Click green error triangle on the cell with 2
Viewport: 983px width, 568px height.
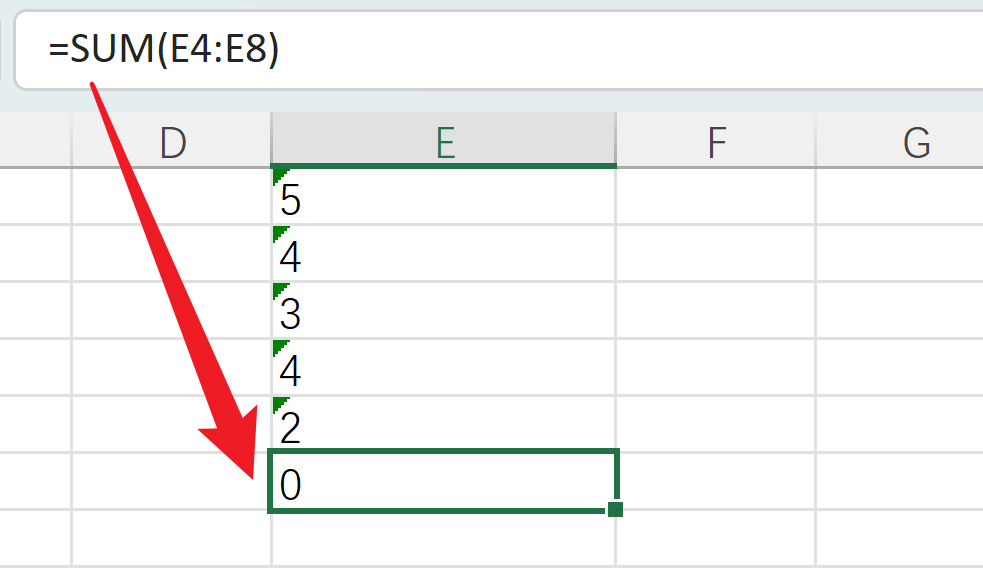click(279, 404)
